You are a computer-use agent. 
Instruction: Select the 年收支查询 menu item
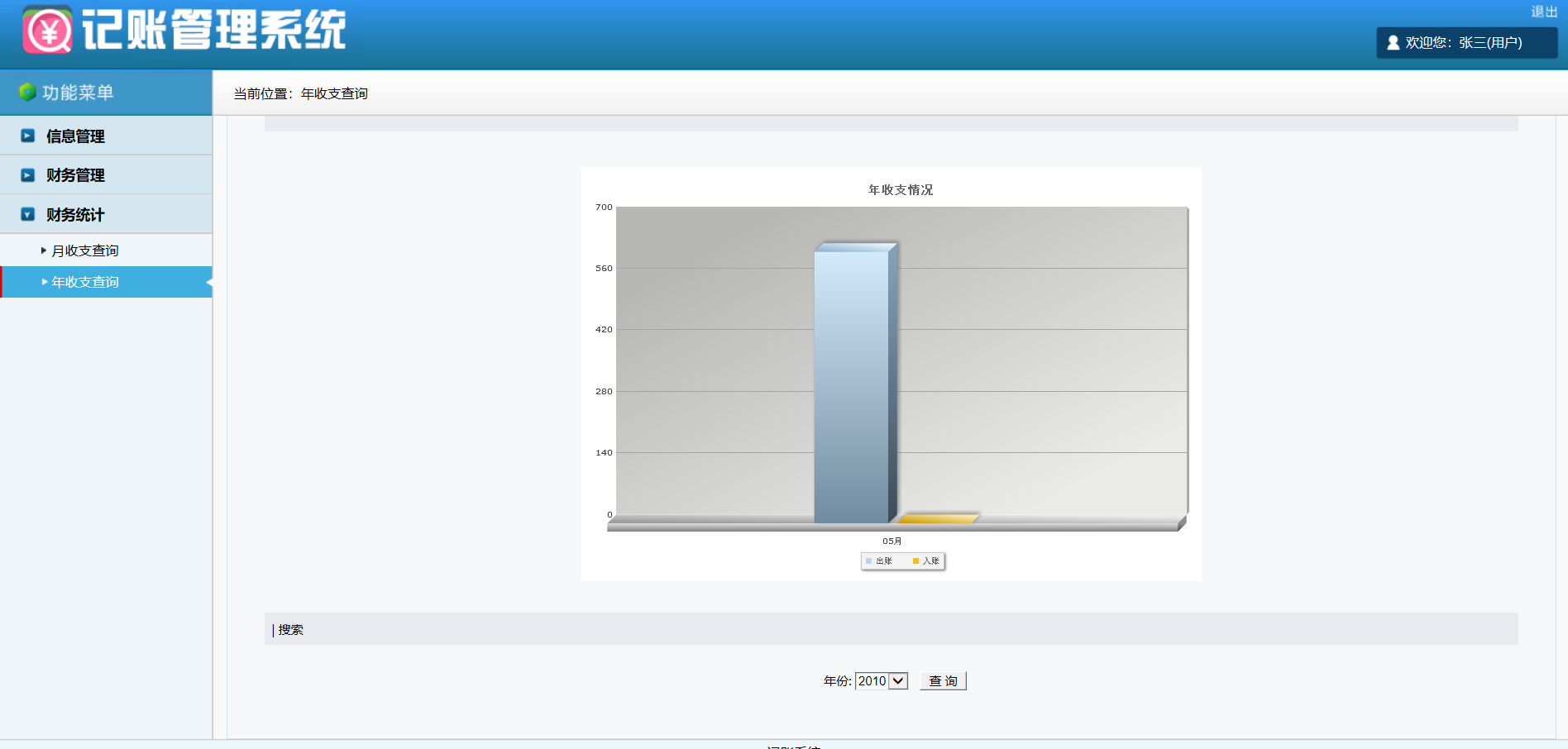(x=85, y=282)
